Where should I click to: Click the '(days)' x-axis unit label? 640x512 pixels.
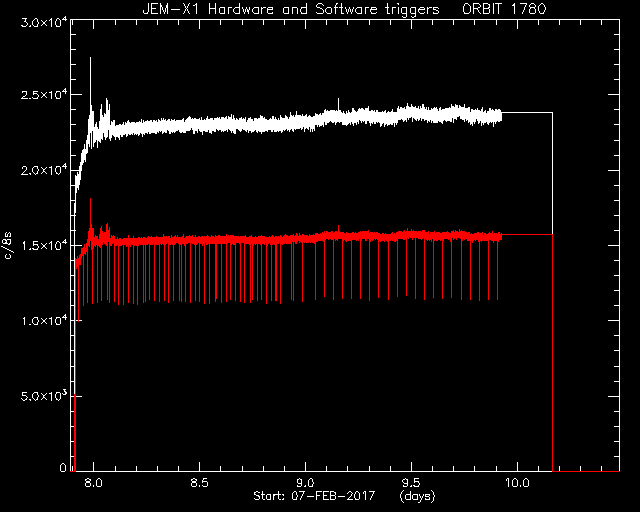(x=417, y=496)
